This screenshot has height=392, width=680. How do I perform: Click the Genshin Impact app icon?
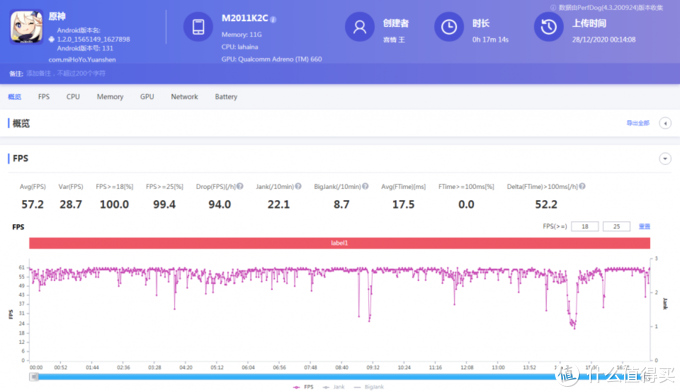26,27
